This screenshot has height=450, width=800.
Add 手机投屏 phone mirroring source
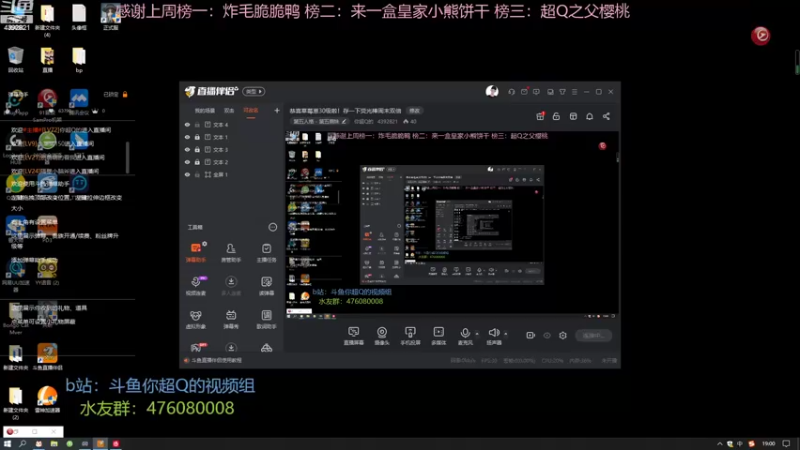tap(410, 336)
